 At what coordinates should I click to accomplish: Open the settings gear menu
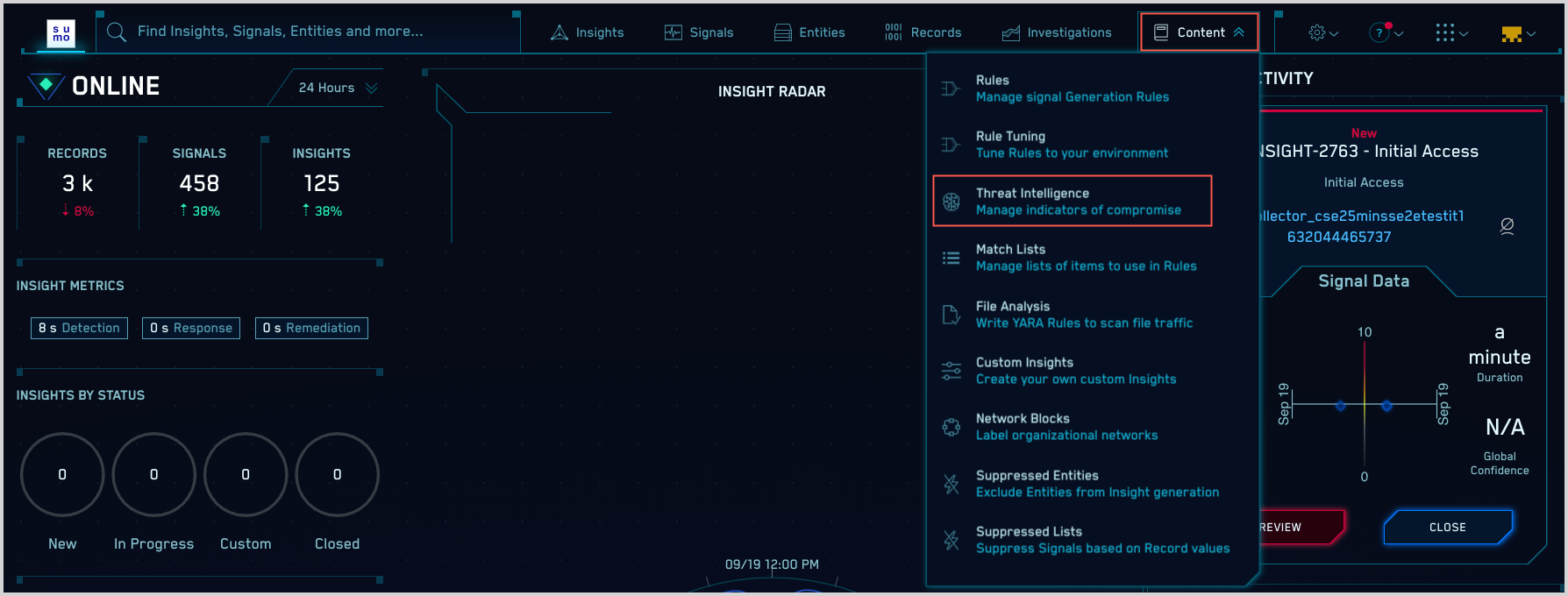1322,32
